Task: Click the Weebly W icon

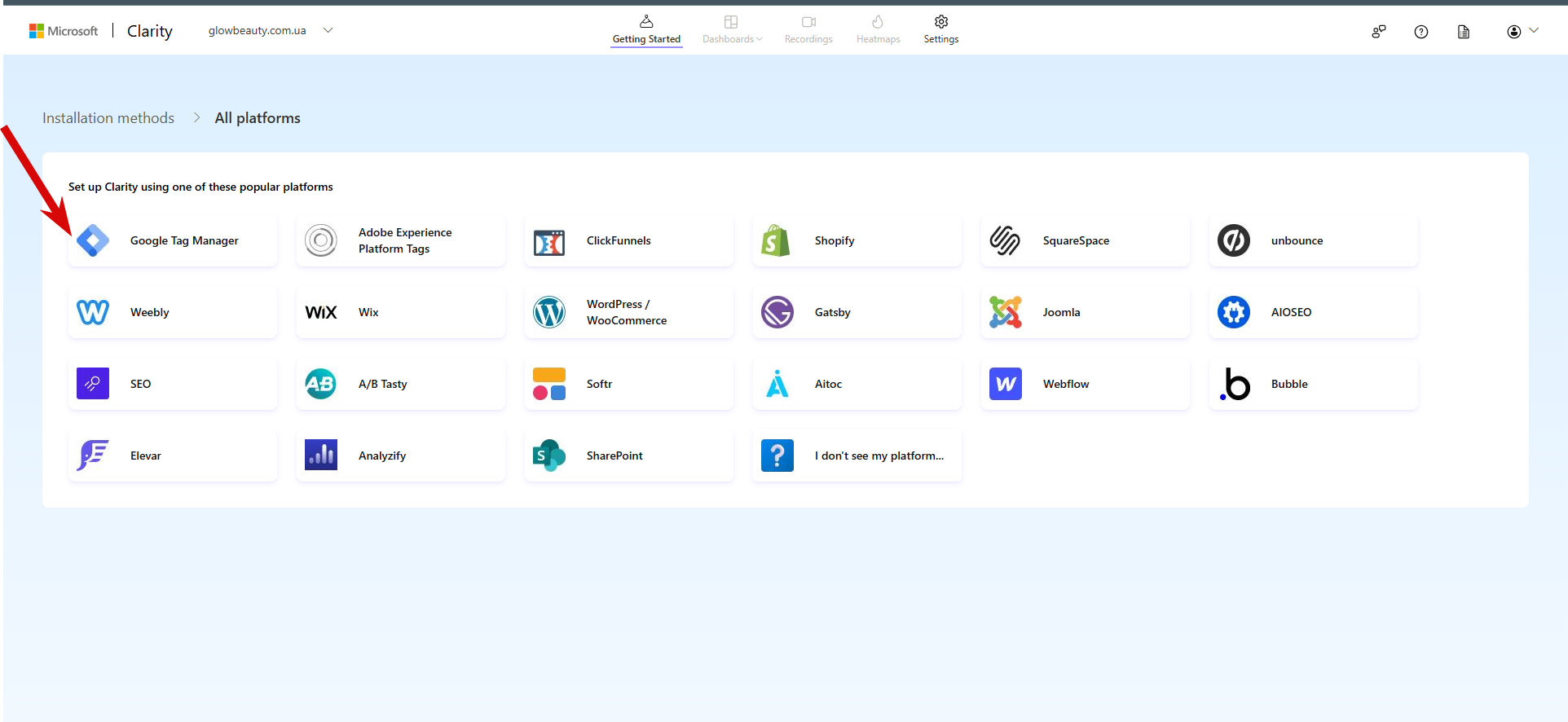Action: [x=93, y=312]
